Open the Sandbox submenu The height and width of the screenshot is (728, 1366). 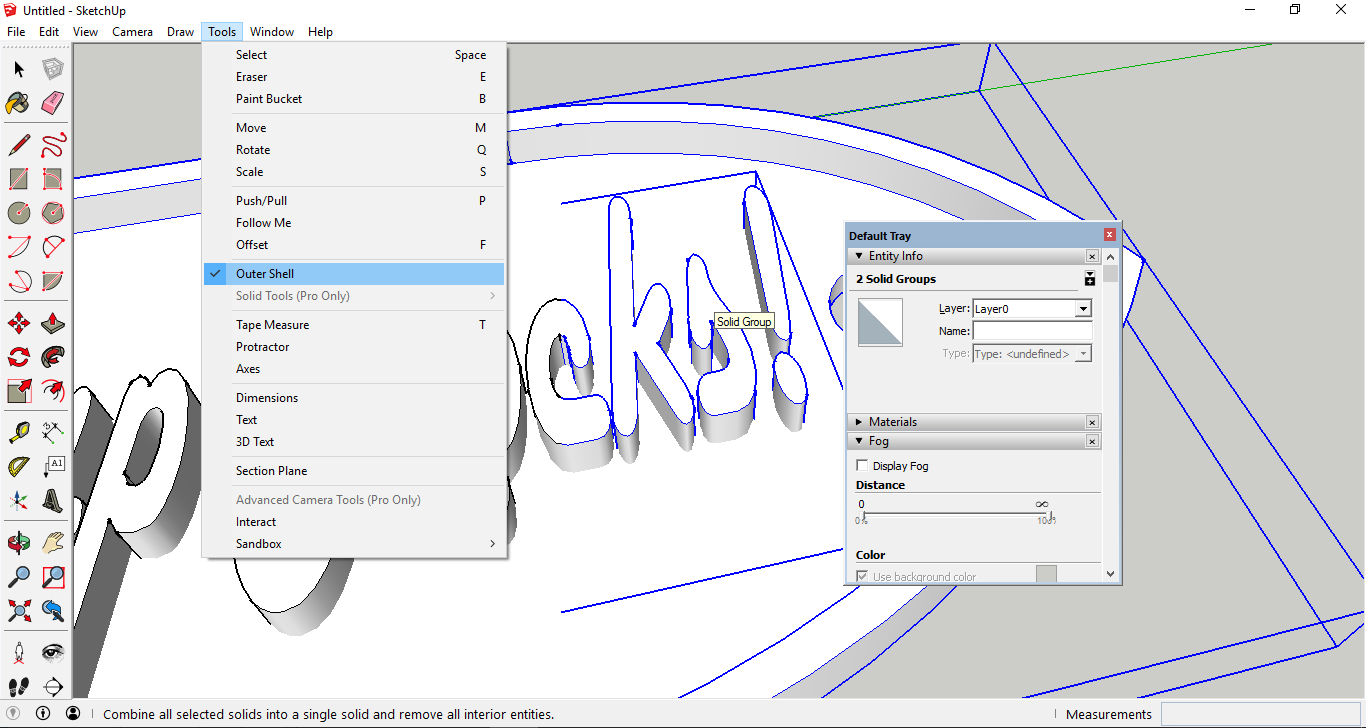(354, 544)
